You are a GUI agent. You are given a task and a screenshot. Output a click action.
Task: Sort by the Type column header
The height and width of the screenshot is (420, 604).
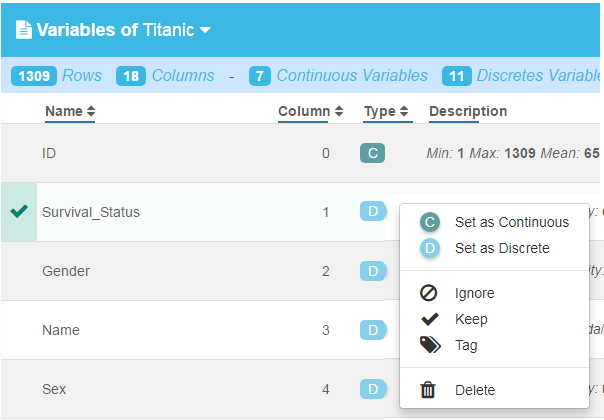[x=386, y=111]
